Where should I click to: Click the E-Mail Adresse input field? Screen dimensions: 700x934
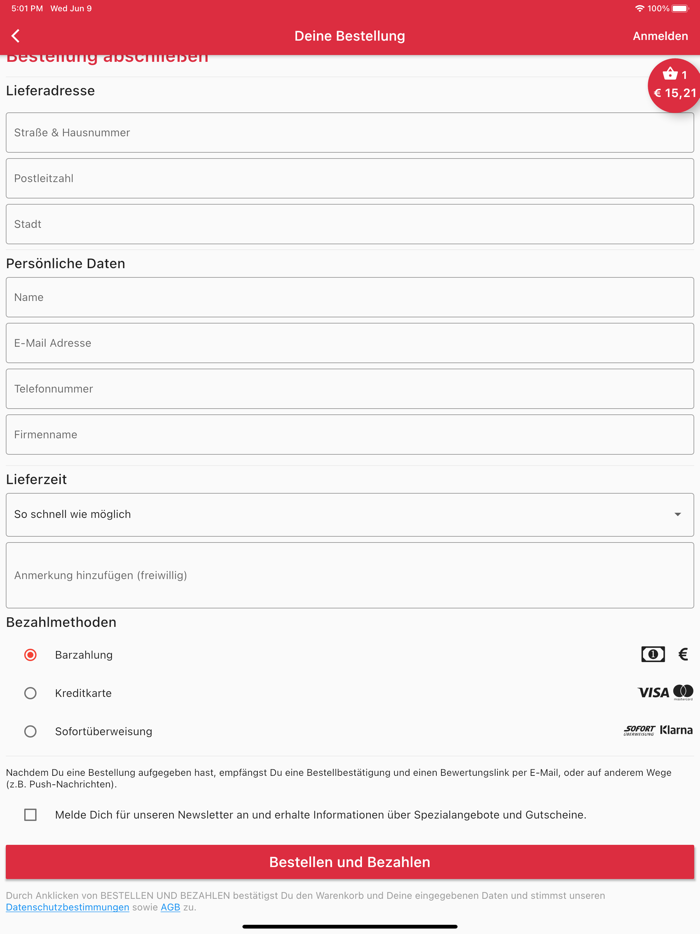pos(350,343)
